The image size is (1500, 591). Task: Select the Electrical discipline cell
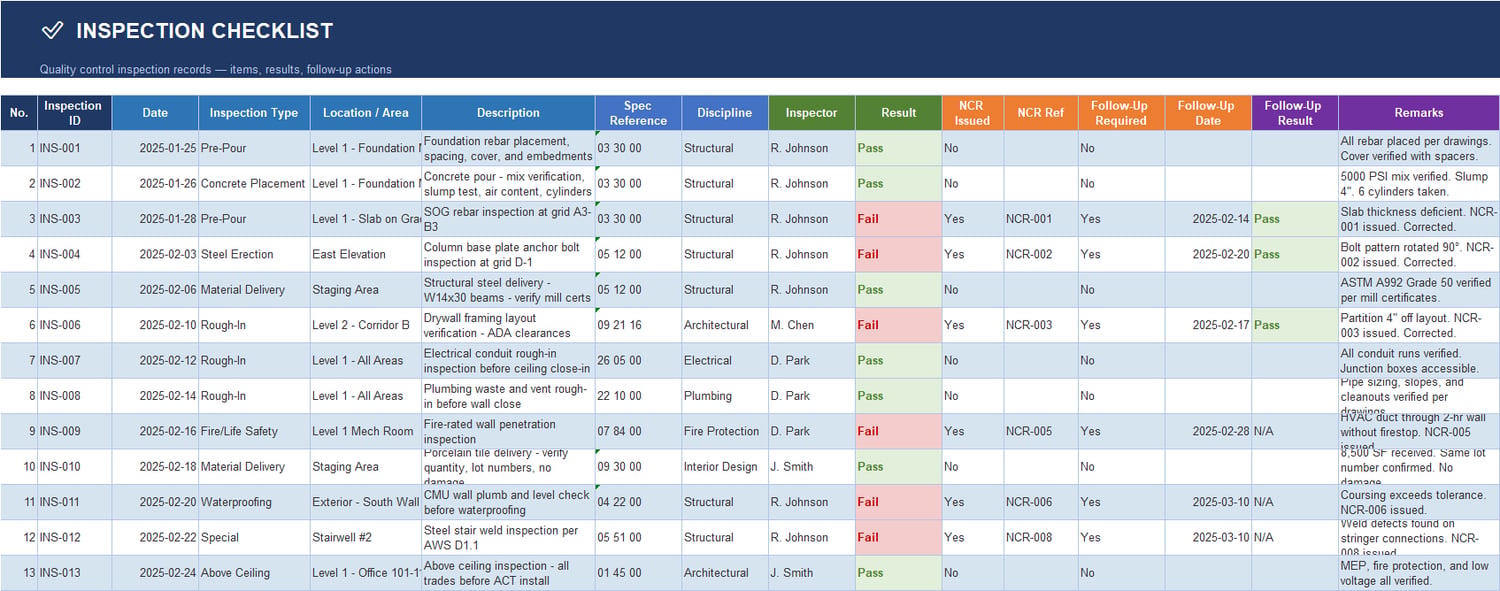tap(725, 360)
